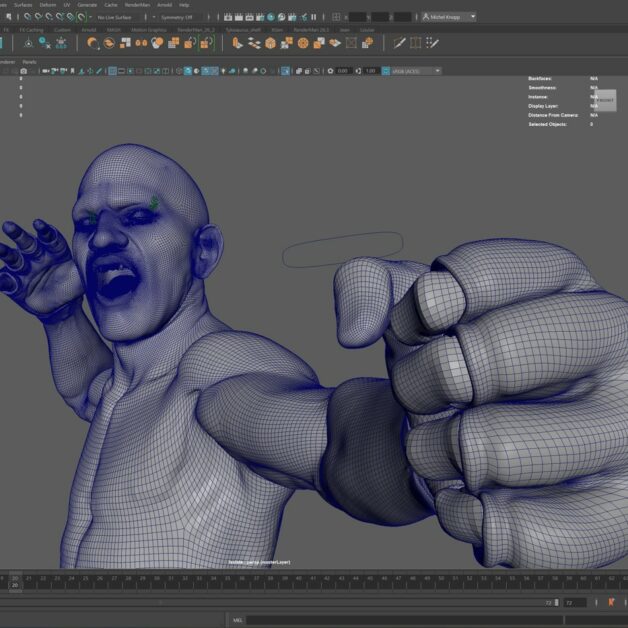Open the Symmetry Off dropdown

tap(175, 17)
